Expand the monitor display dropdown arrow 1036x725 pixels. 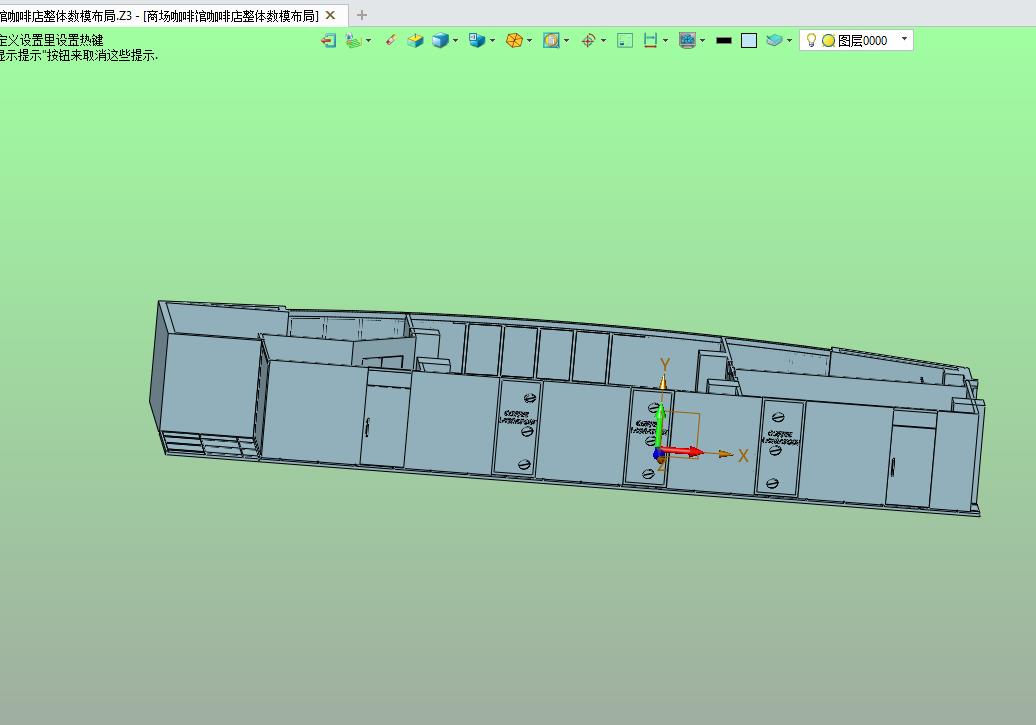[x=702, y=41]
